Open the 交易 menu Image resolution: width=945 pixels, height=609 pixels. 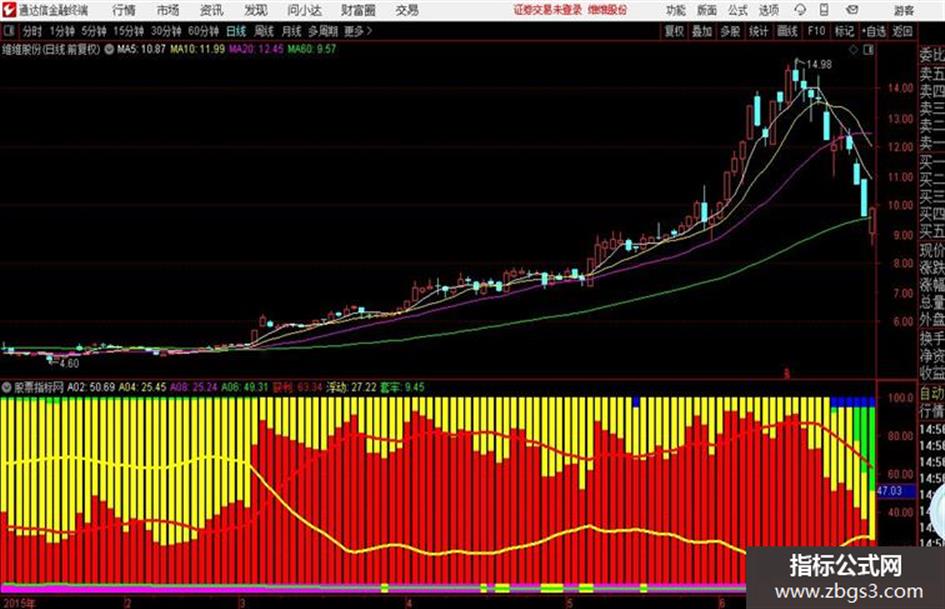point(407,10)
